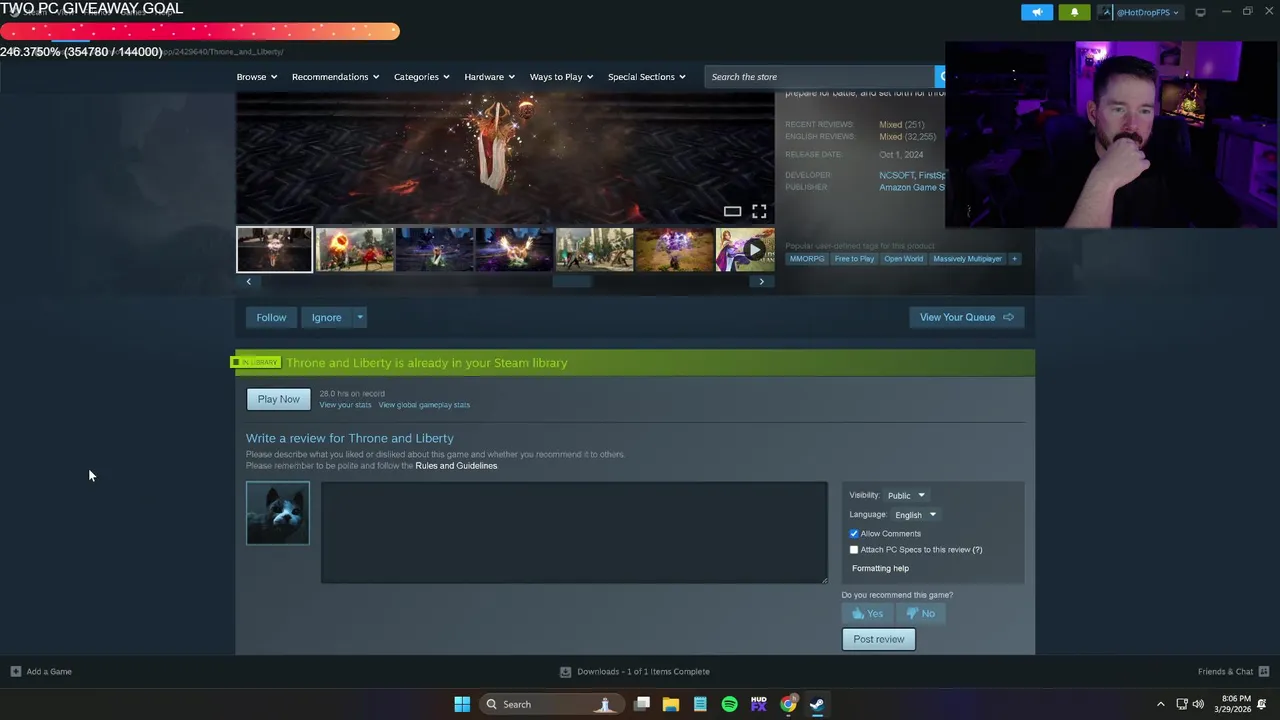Open the Special Sections menu
Image resolution: width=1280 pixels, height=720 pixels.
(x=646, y=77)
